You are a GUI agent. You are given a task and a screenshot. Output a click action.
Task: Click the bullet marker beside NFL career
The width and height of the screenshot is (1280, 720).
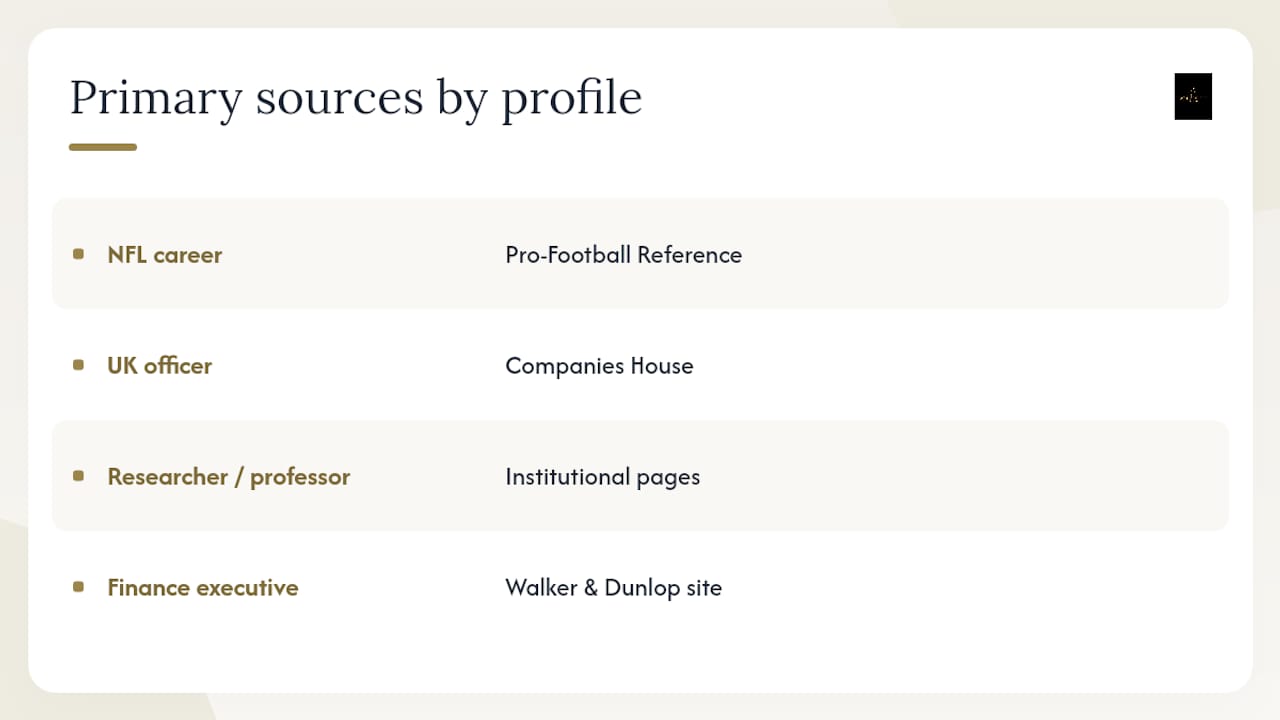(x=79, y=254)
